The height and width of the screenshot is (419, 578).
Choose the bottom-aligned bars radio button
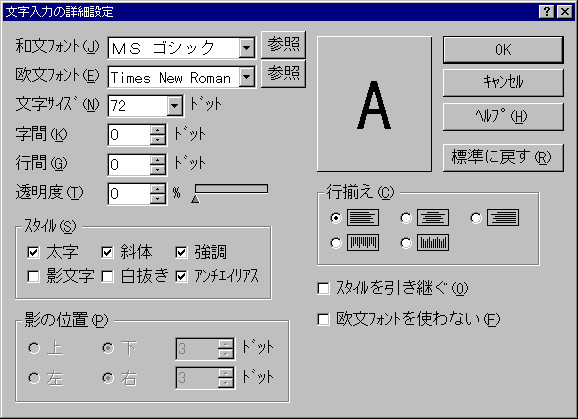point(406,243)
